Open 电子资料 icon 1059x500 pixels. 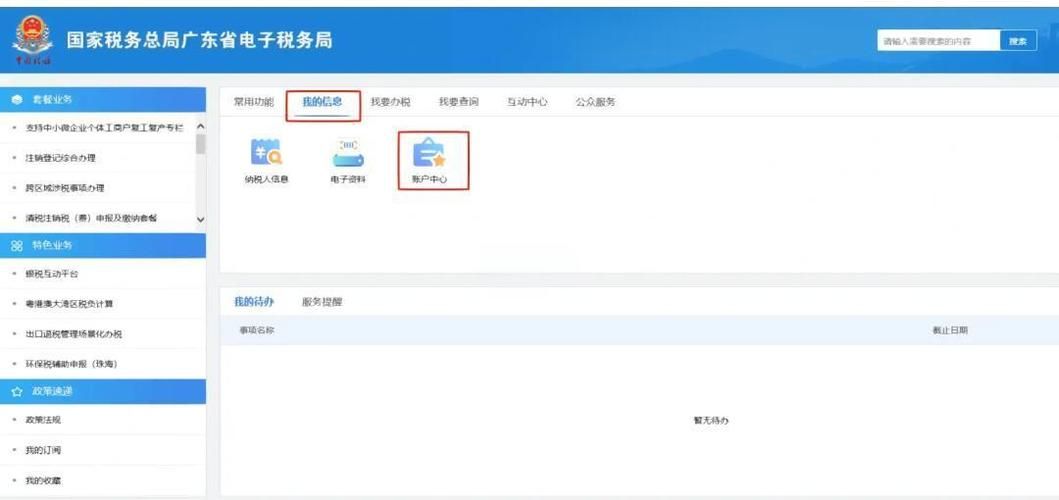tap(348, 152)
